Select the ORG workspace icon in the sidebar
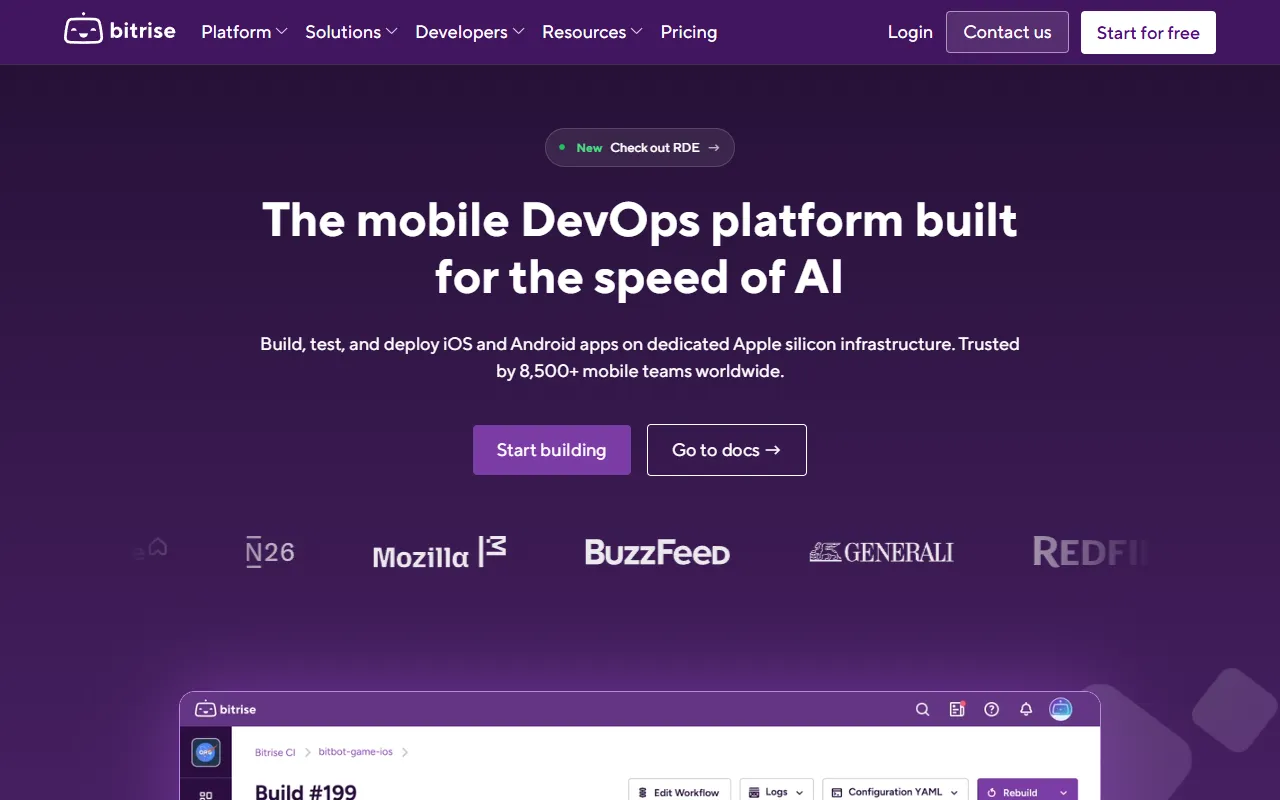 [x=206, y=752]
